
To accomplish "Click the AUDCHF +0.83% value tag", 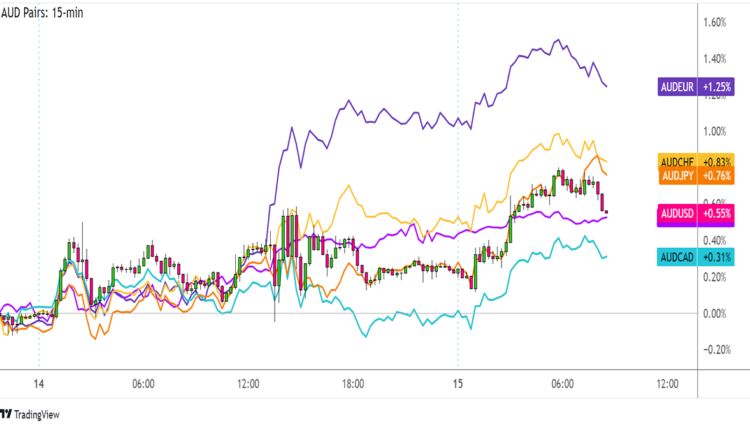I will click(718, 161).
